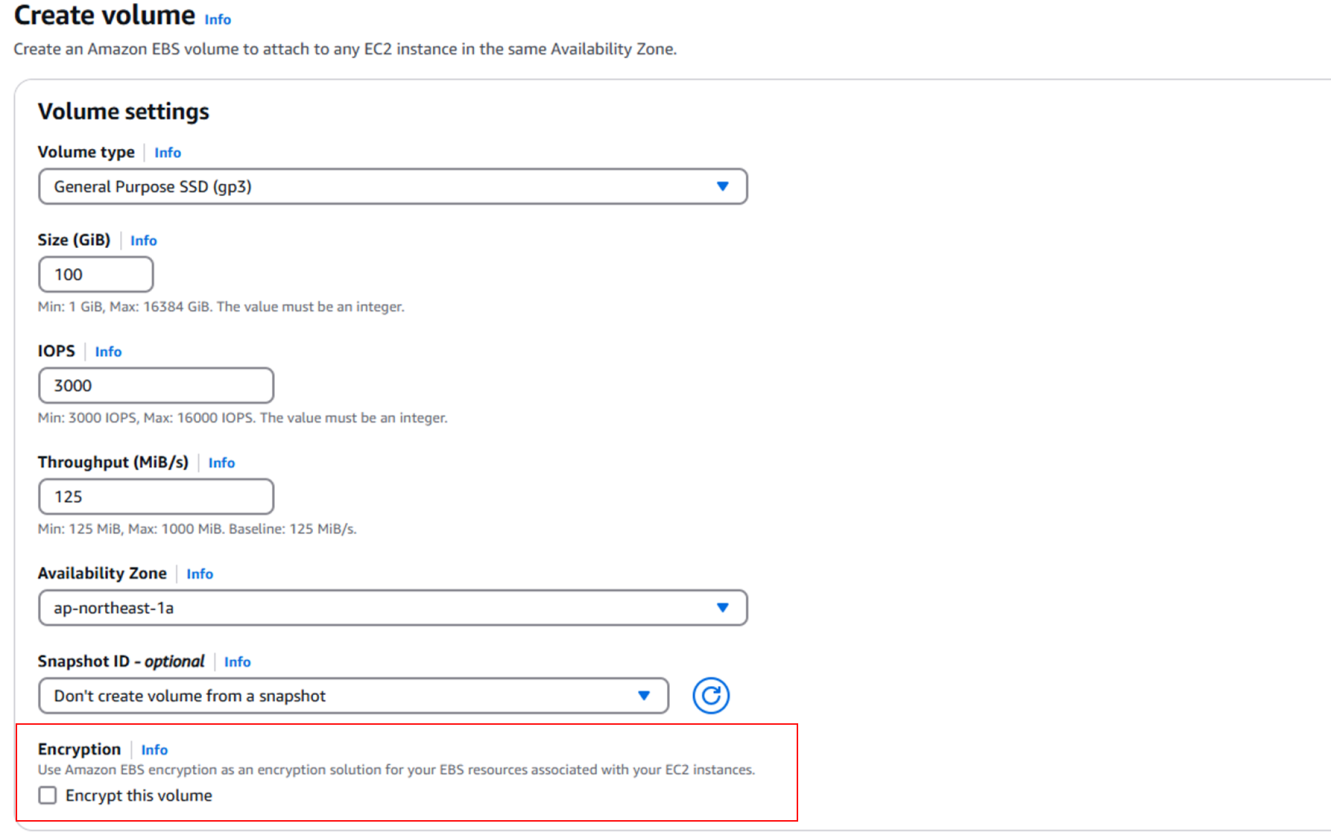Viewport: 1331px width, 838px height.
Task: Open the Availability Zone Info link
Action: pos(199,574)
